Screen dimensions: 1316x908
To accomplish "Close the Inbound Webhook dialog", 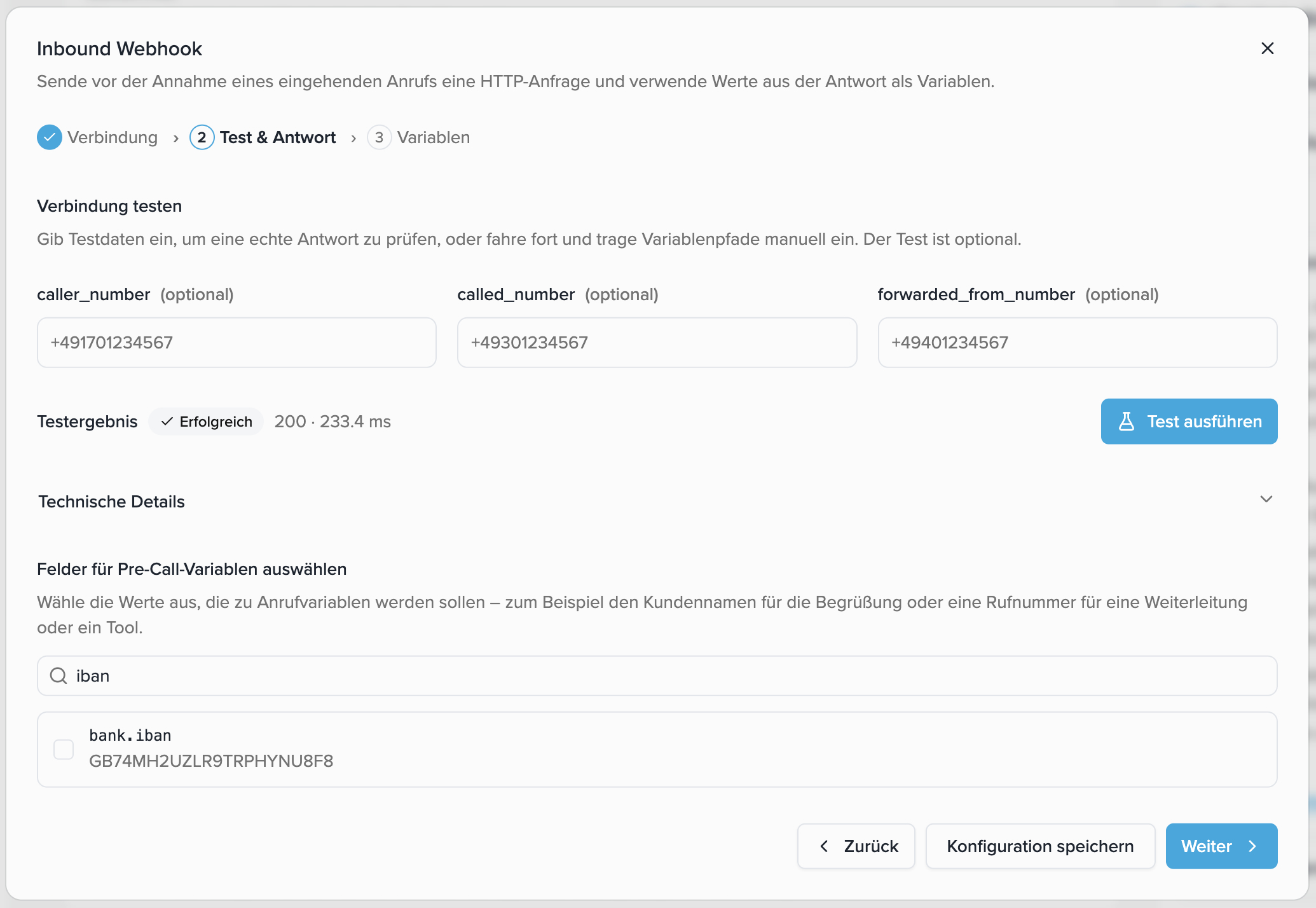I will 1267,48.
